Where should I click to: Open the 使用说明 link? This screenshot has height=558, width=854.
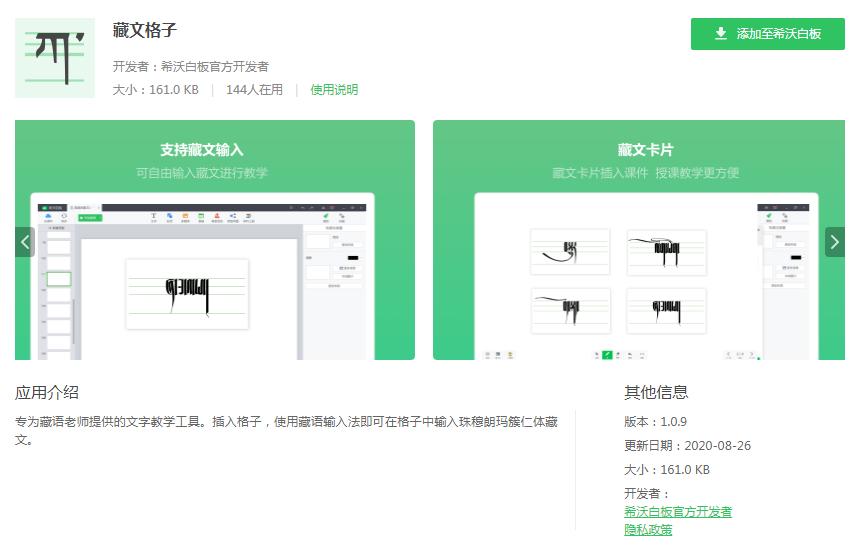pyautogui.click(x=334, y=90)
